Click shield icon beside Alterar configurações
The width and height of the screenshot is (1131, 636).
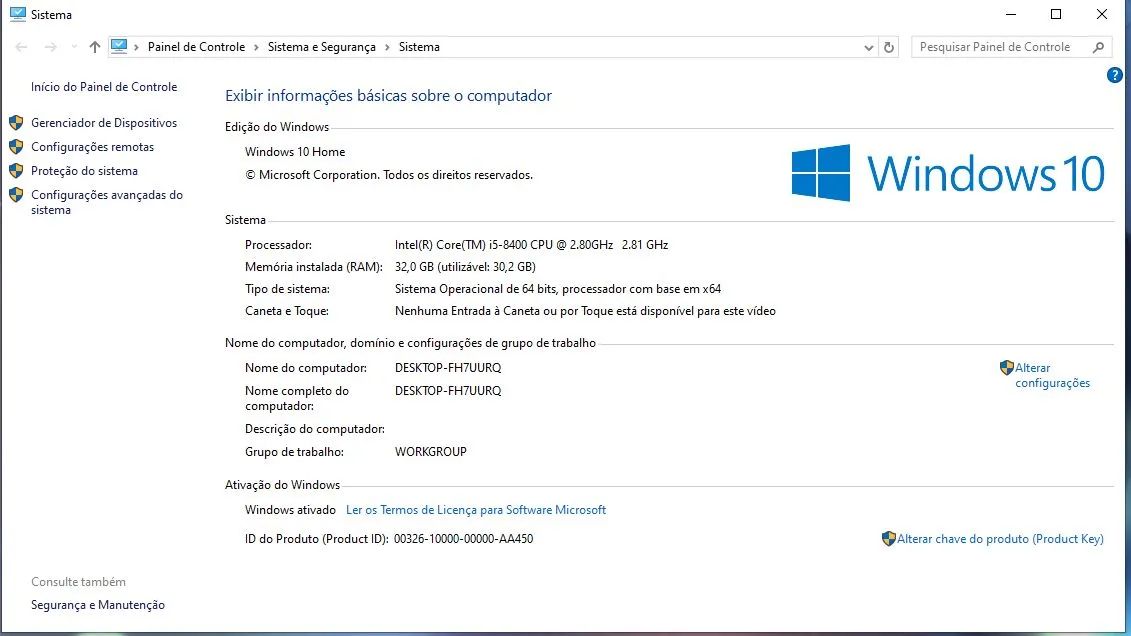click(x=1007, y=368)
